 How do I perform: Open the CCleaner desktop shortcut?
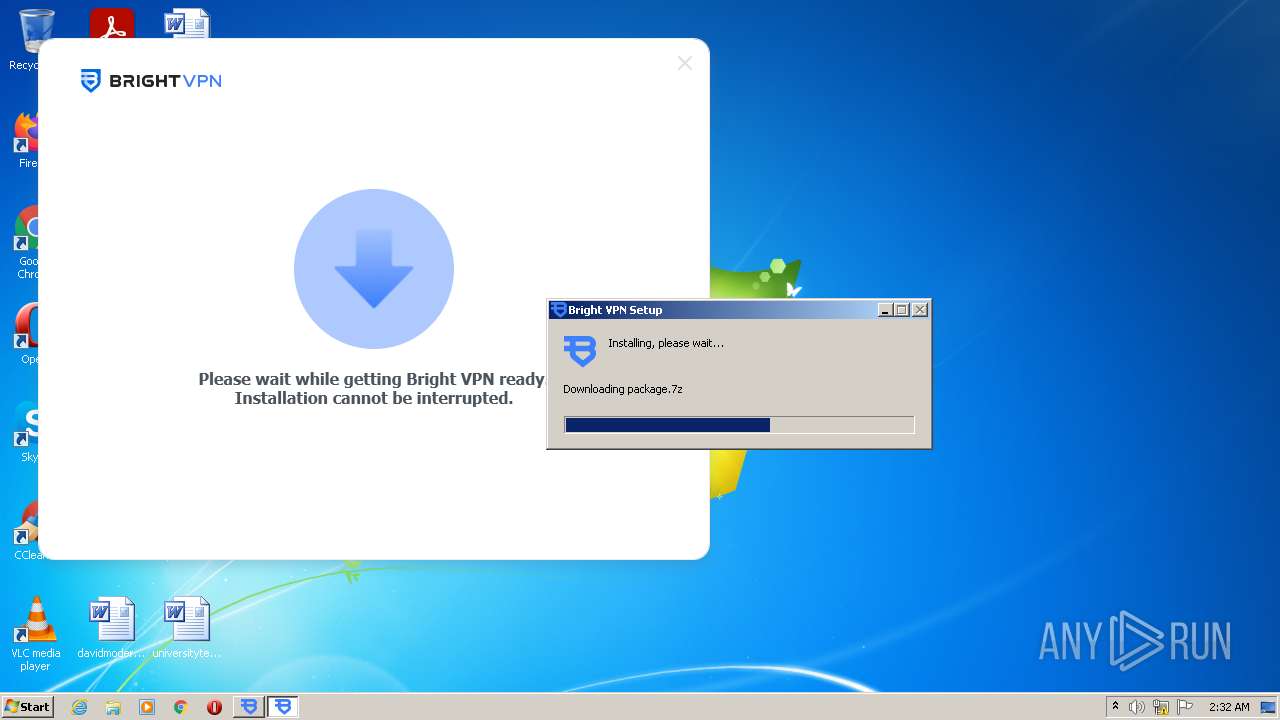[26, 530]
